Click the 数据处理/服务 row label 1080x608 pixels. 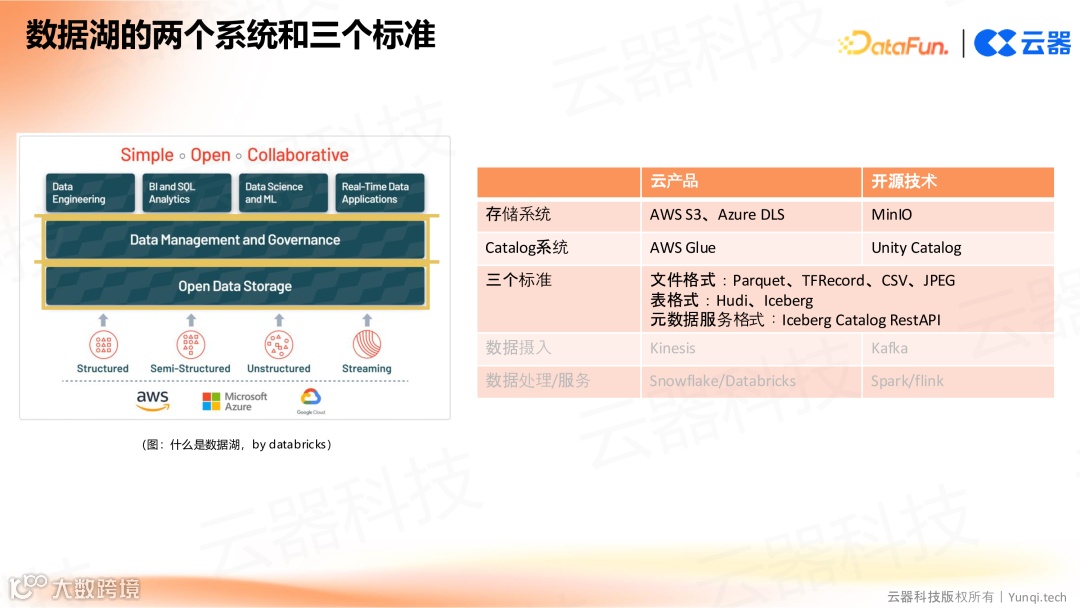[538, 381]
